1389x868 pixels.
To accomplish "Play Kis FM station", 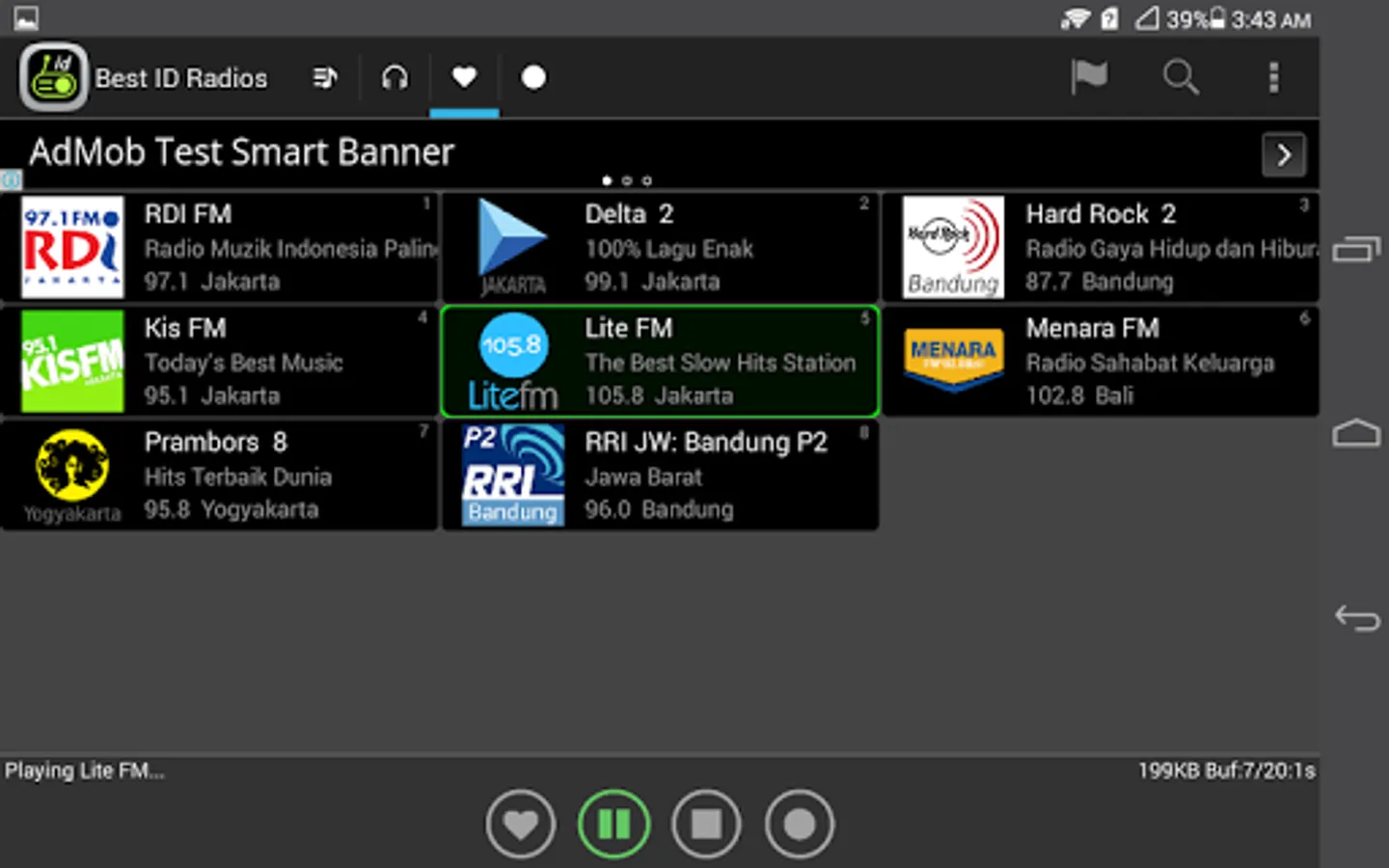I will tap(220, 361).
